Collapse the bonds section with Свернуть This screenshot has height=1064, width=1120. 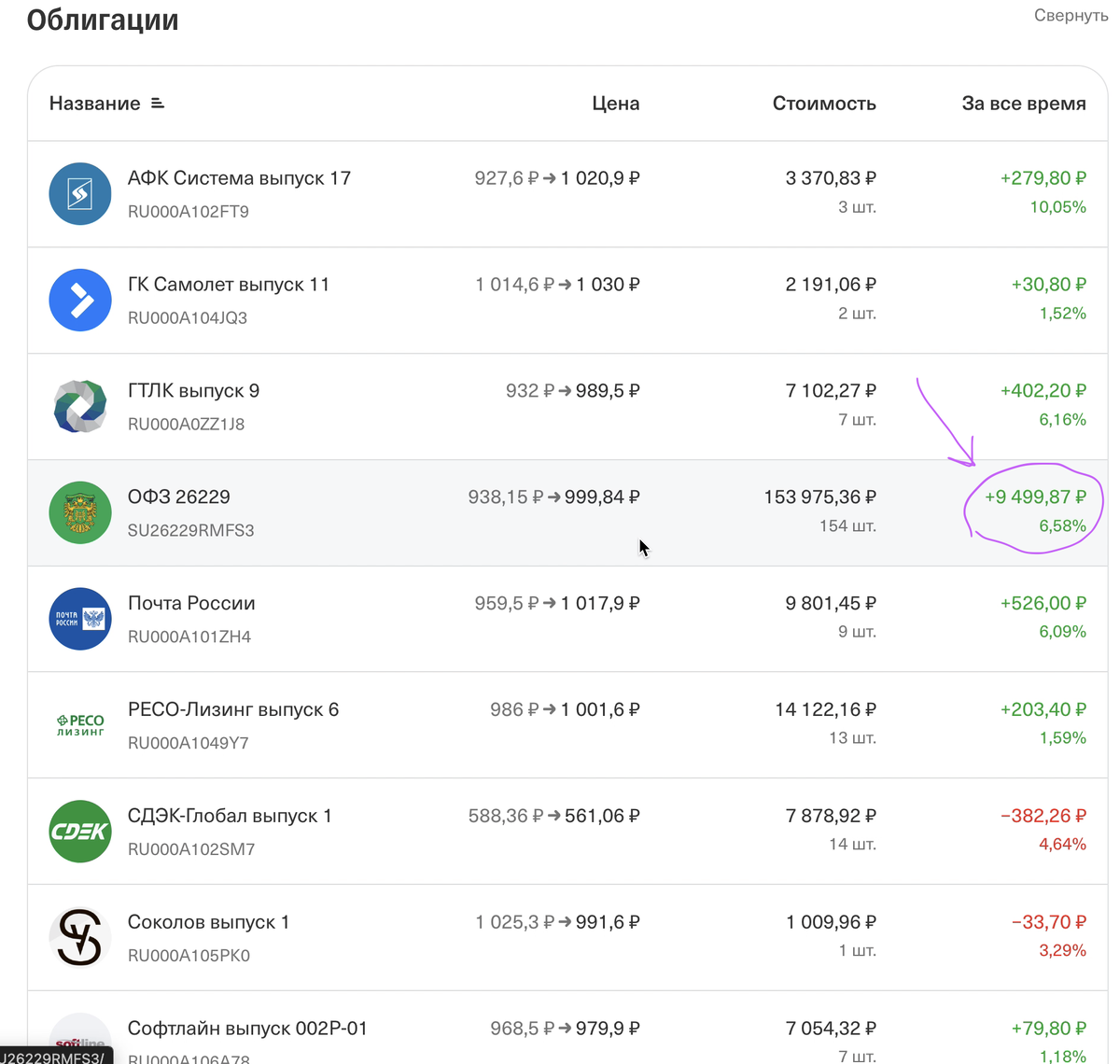[1071, 16]
